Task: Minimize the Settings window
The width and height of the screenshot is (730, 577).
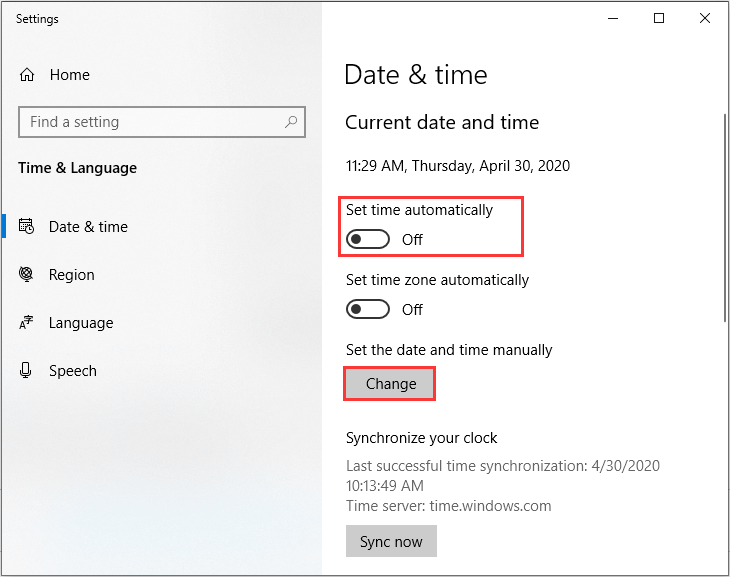Action: pyautogui.click(x=612, y=18)
